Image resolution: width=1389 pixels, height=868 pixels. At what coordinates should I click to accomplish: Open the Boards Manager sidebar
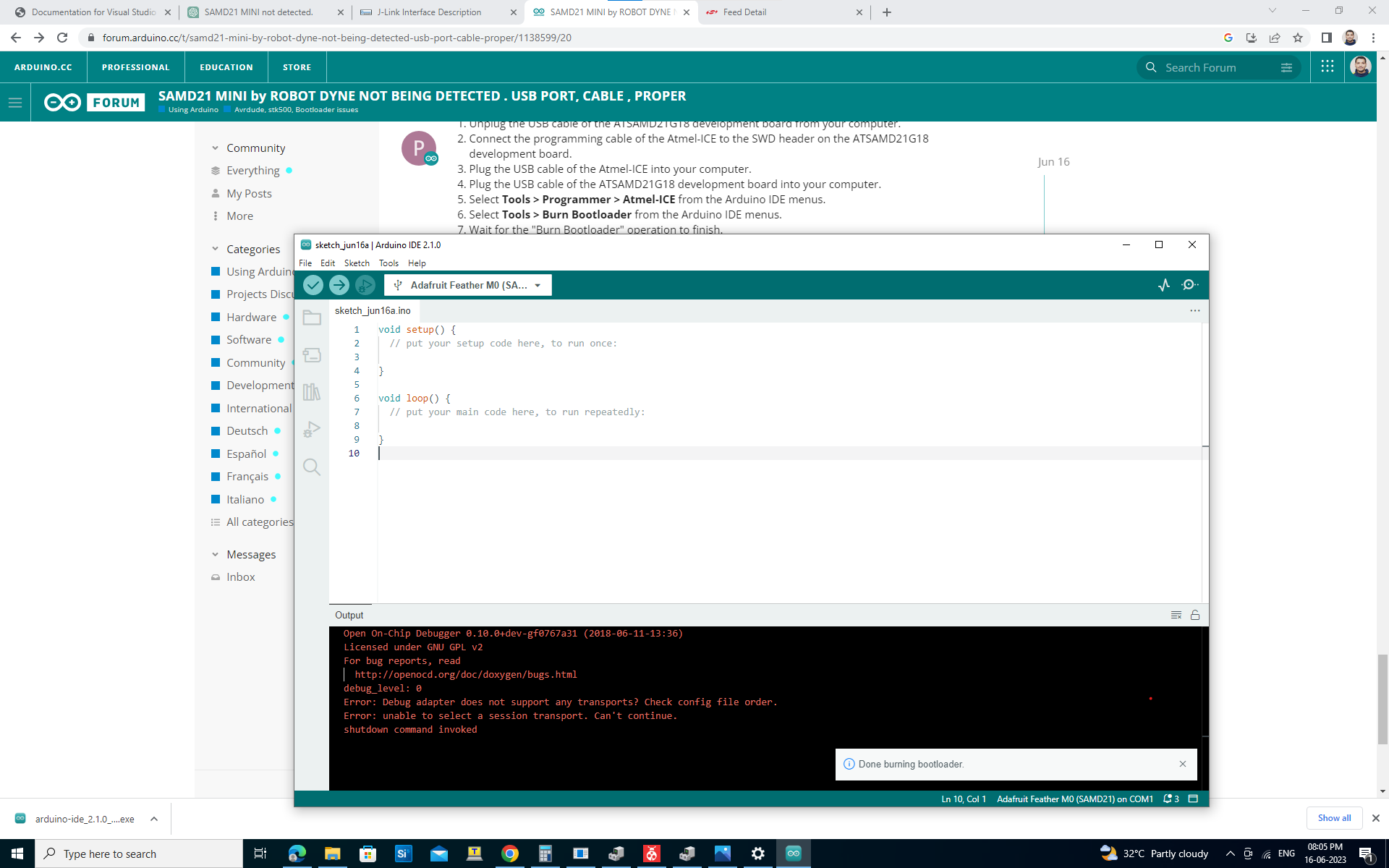pos(312,355)
